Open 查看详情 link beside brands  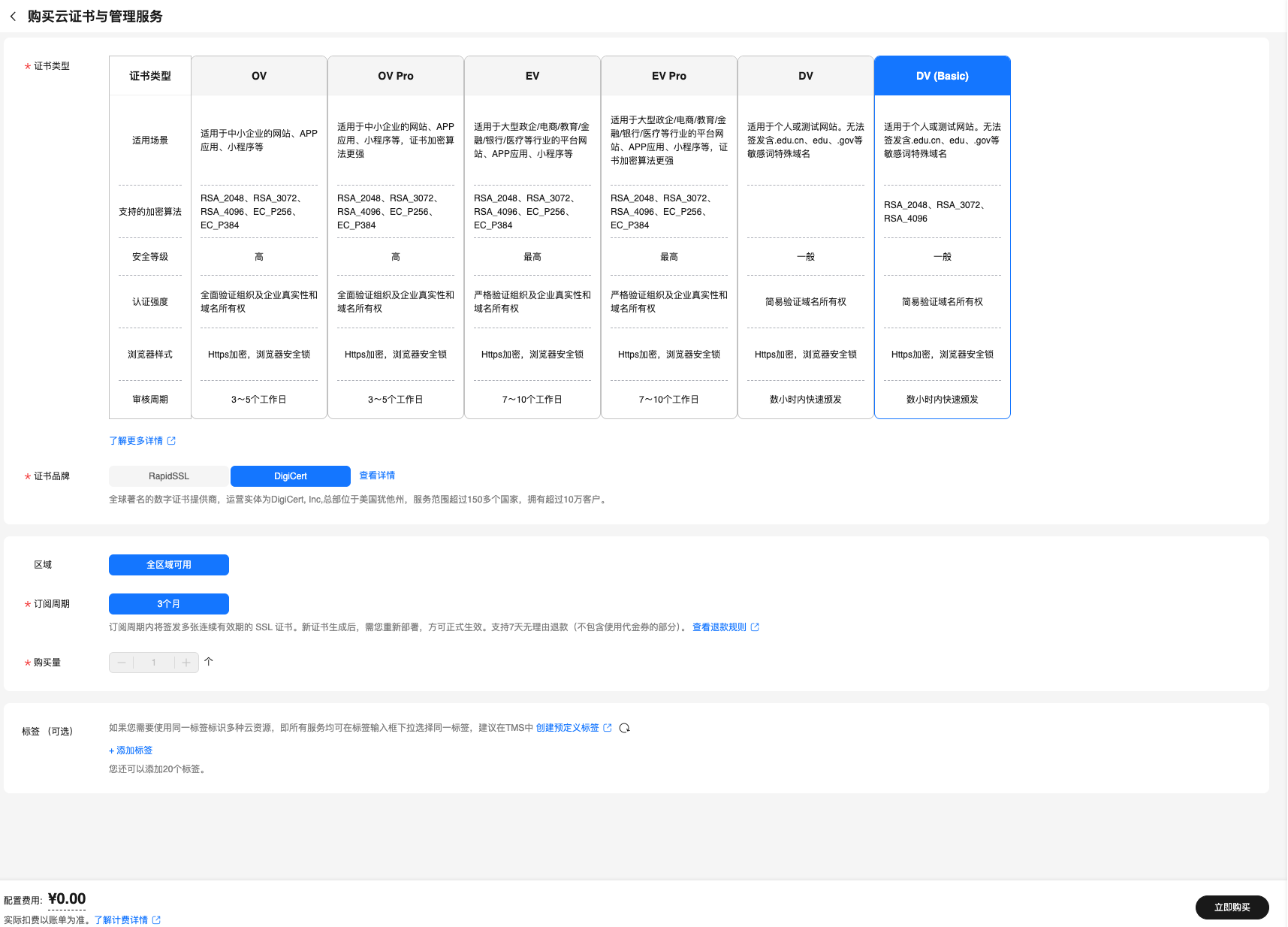click(x=377, y=476)
